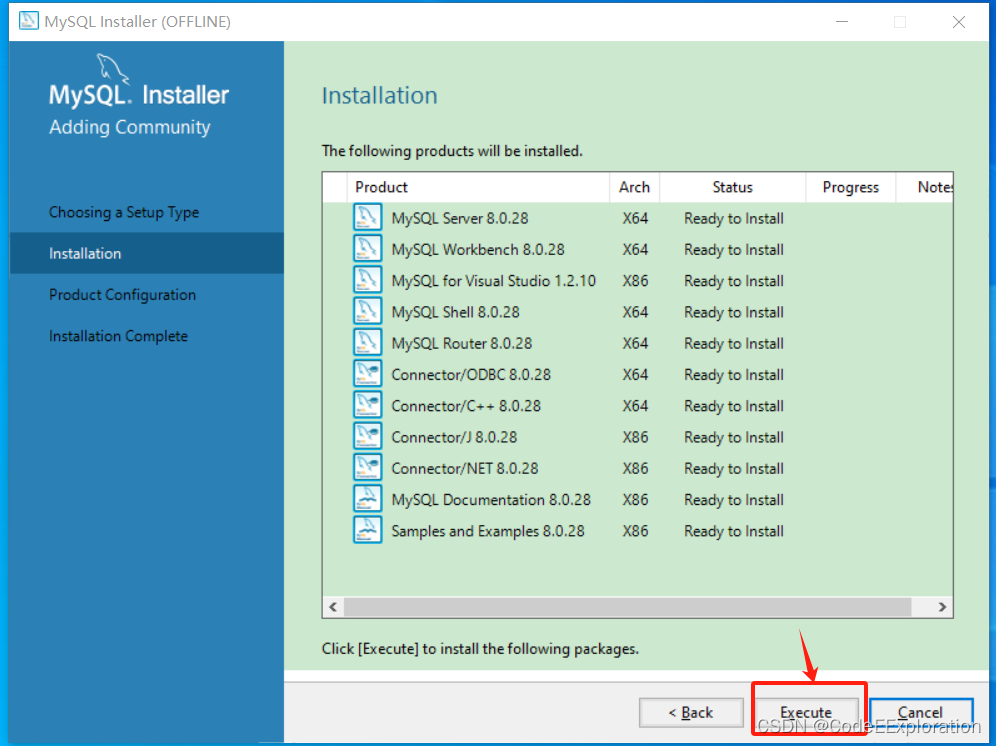Click Ready to Install status for Samples and Examples

734,531
